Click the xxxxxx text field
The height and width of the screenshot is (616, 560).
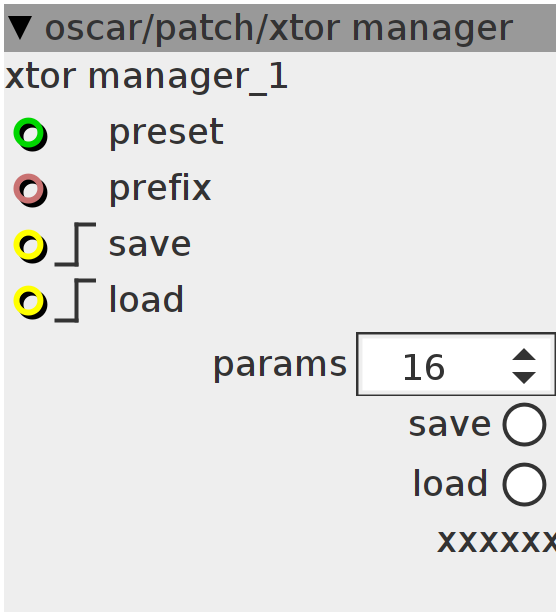(497, 541)
